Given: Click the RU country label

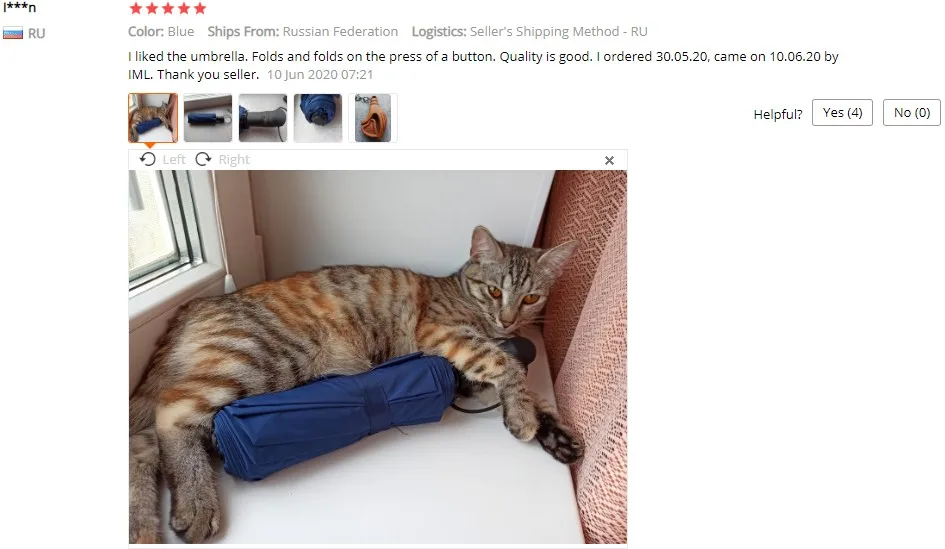Looking at the screenshot, I should point(37,33).
